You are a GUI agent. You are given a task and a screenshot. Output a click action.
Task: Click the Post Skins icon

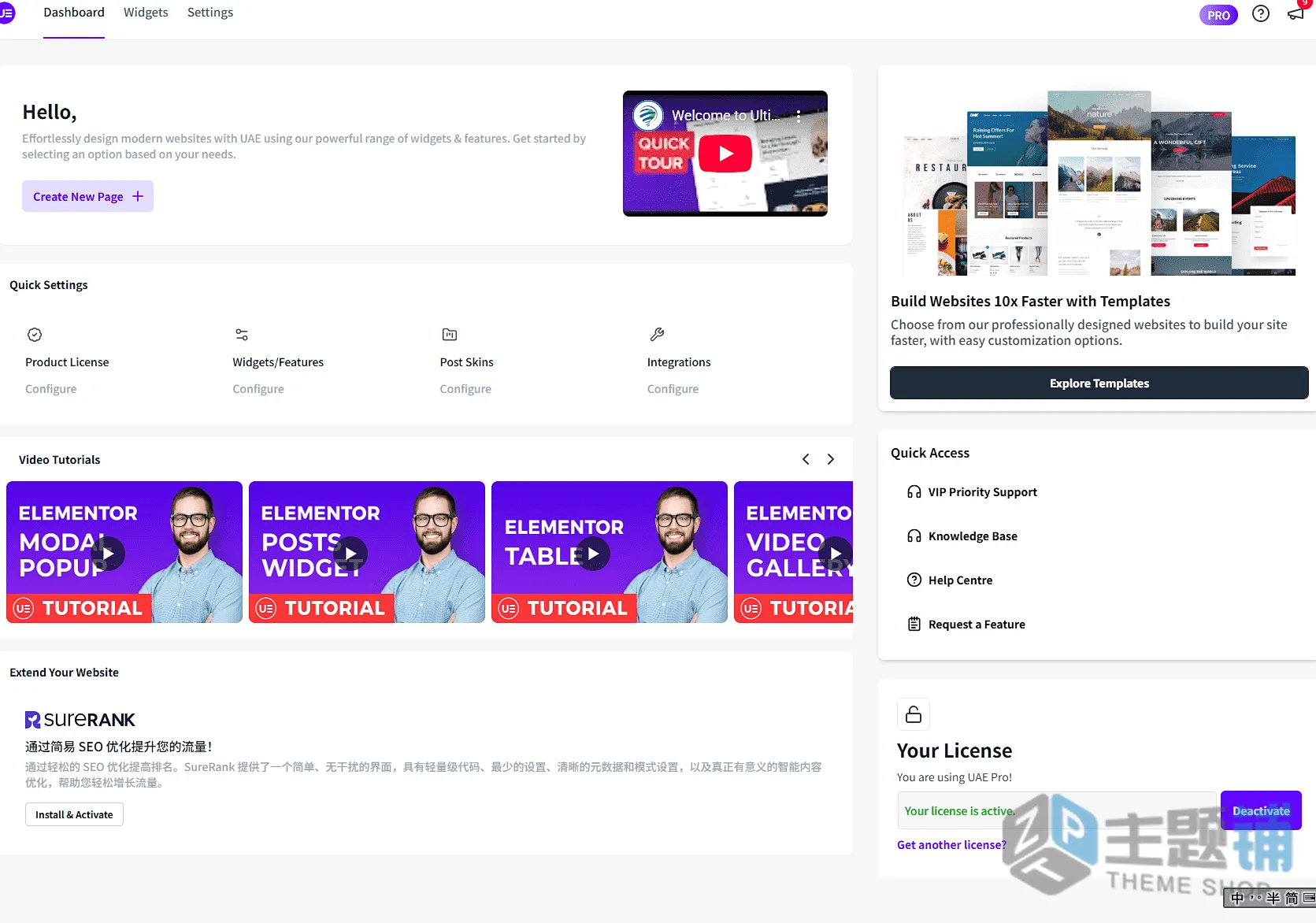coord(450,335)
